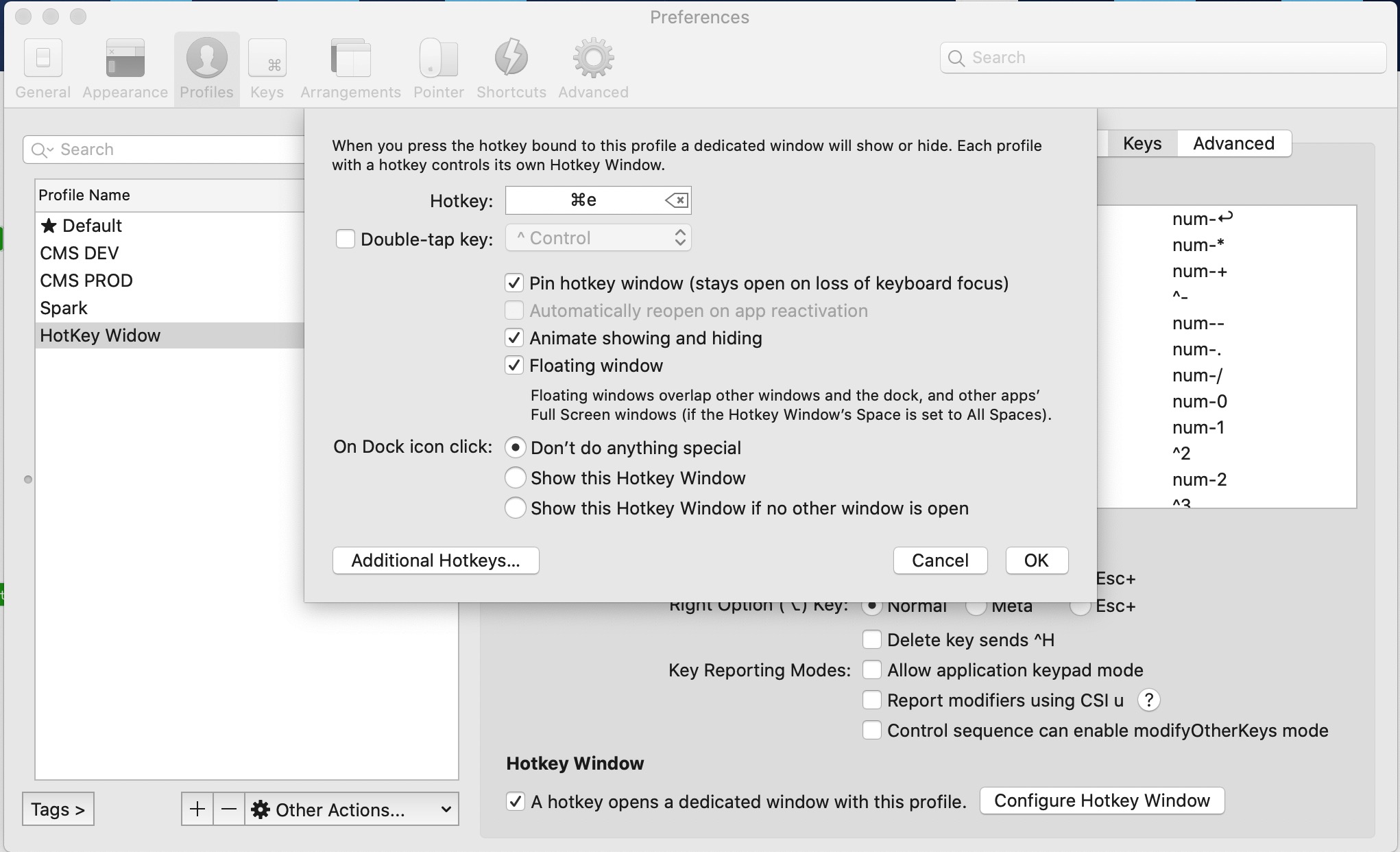Switch to the Keys profile tab
The height and width of the screenshot is (852, 1400).
(1142, 143)
